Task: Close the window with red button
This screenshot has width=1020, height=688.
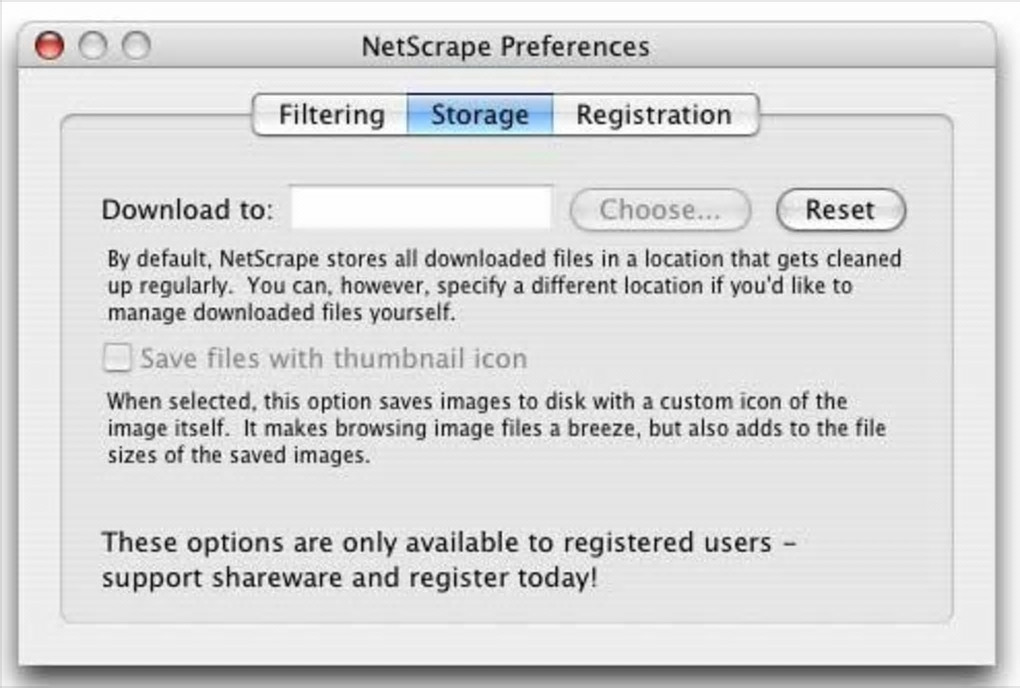Action: point(49,46)
